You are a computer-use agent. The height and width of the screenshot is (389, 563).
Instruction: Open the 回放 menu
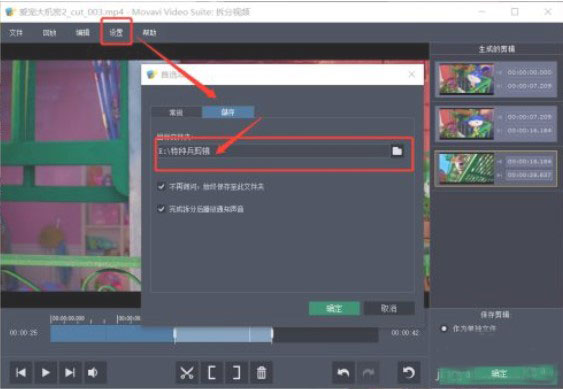49,33
